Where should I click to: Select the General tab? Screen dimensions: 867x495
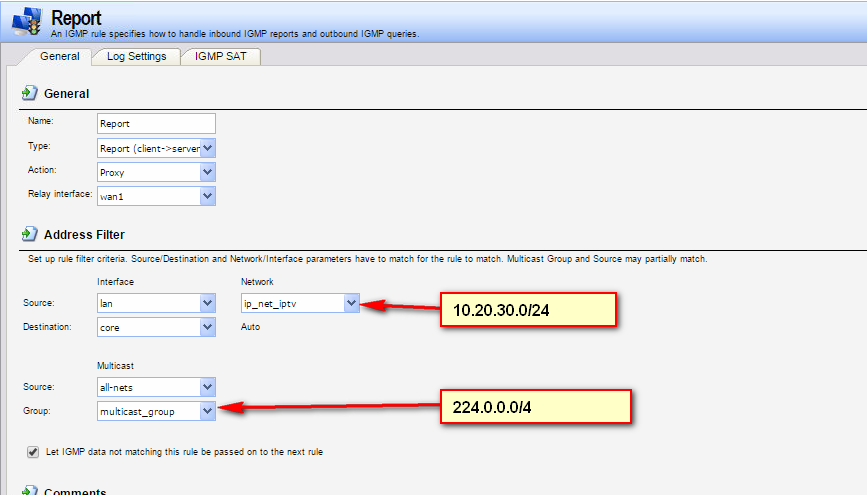pos(59,57)
